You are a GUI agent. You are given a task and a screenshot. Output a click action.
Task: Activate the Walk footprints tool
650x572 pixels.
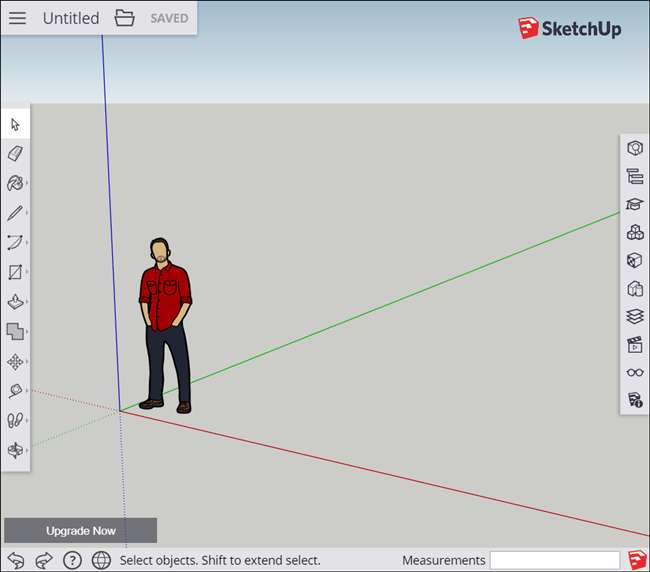(x=15, y=420)
